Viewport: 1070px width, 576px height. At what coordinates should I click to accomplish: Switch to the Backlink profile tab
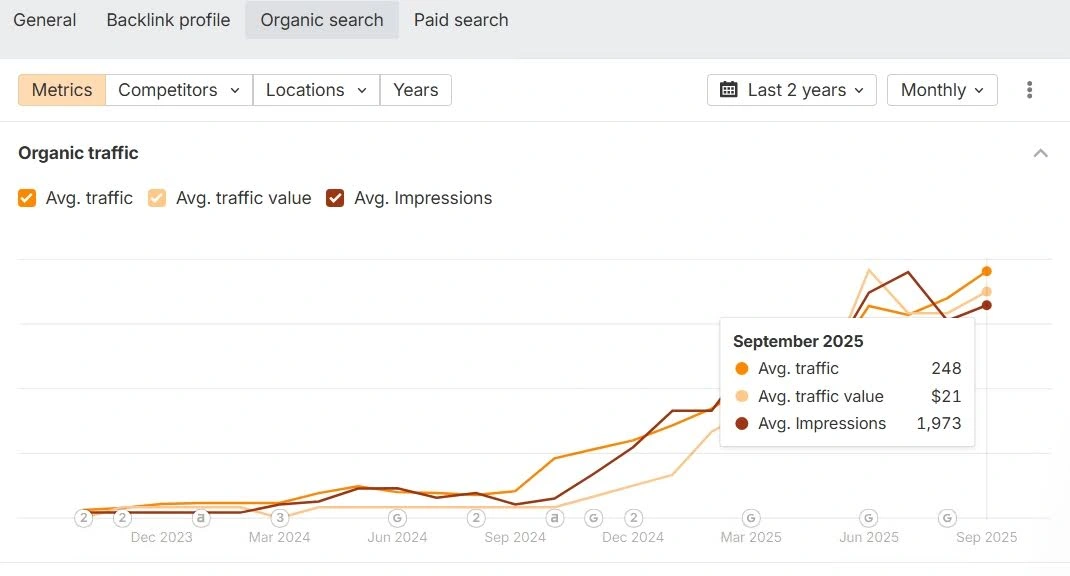click(168, 20)
